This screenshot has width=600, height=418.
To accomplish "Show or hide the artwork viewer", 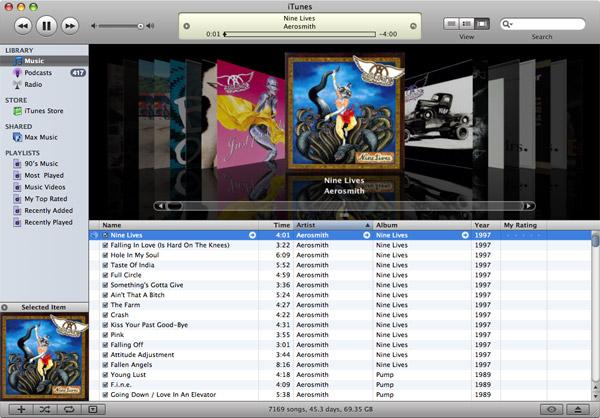I will point(93,409).
